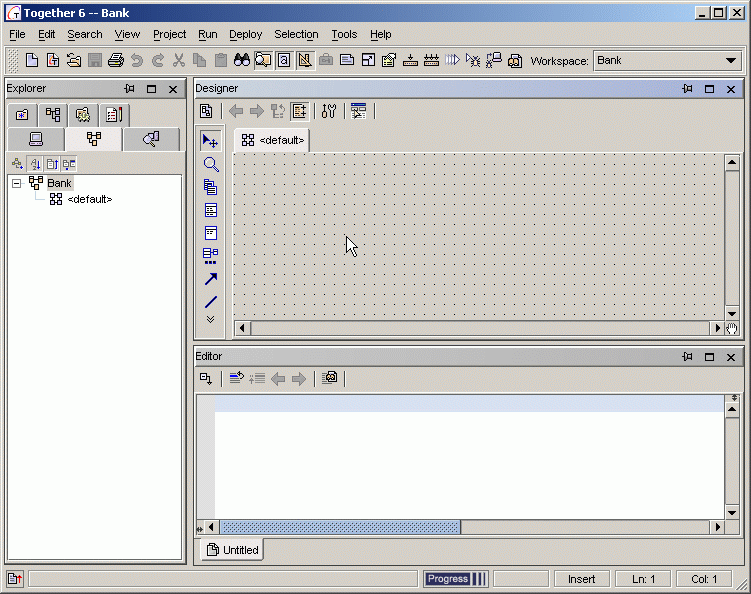Choose the blue arrow link tool

click(x=210, y=279)
